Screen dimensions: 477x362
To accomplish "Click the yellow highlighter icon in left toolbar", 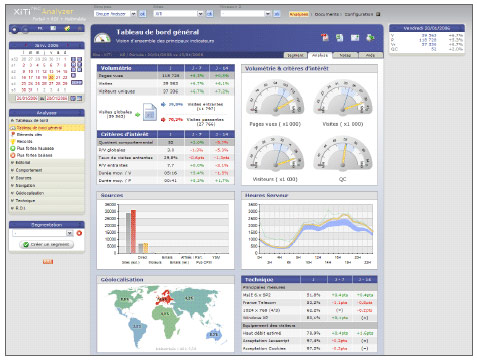I will click(x=67, y=28).
